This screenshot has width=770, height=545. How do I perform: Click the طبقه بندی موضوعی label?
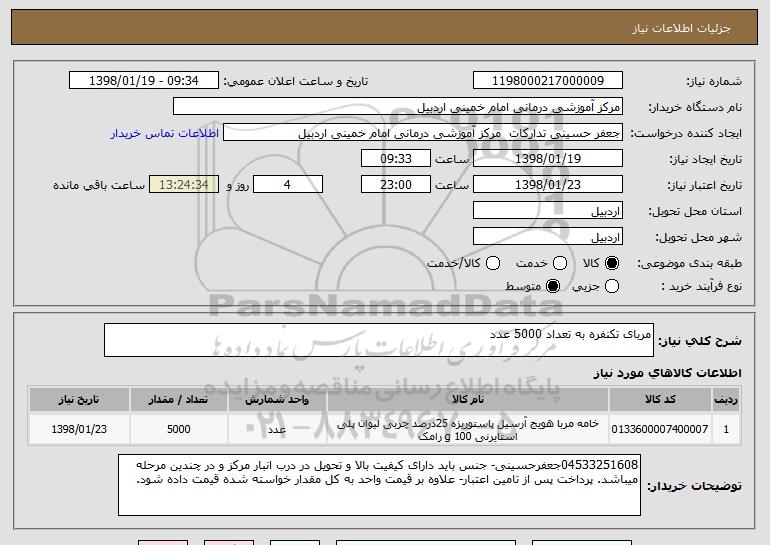[x=689, y=264]
